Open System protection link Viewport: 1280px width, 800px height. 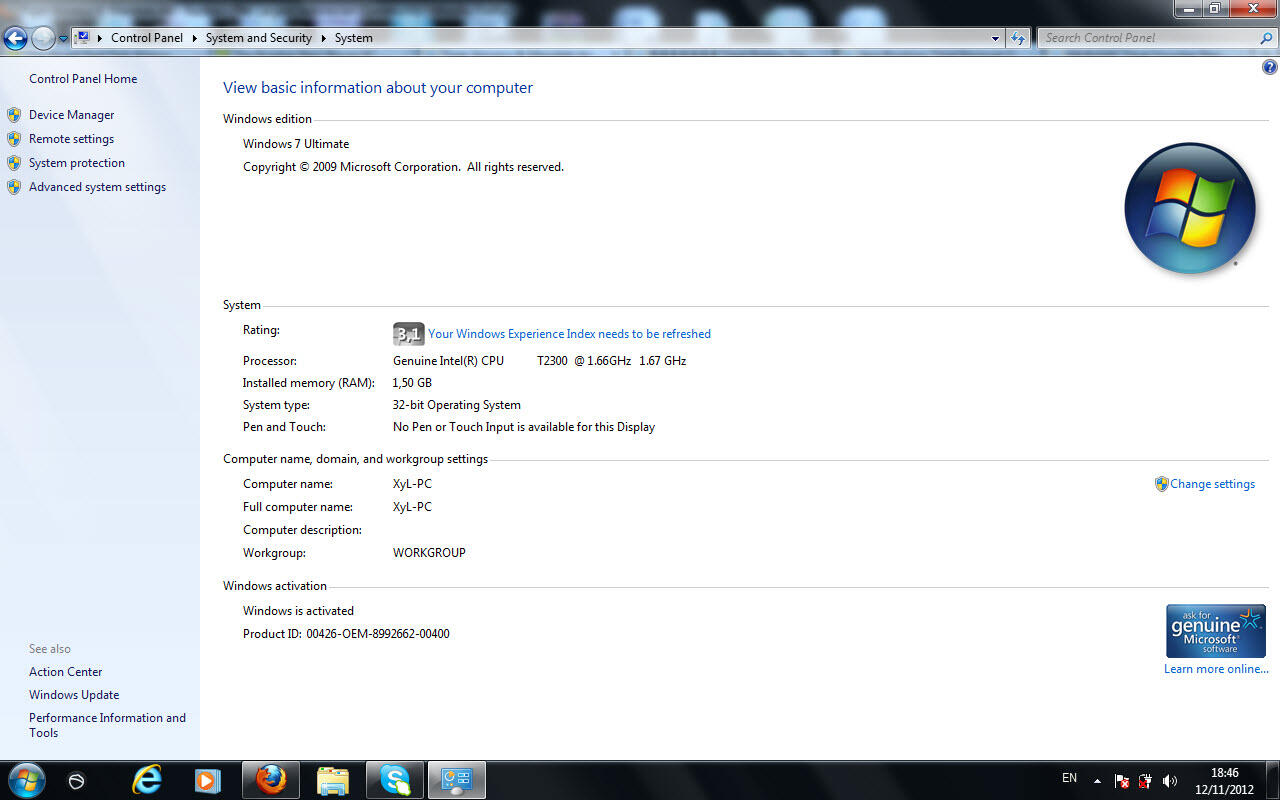pos(77,163)
